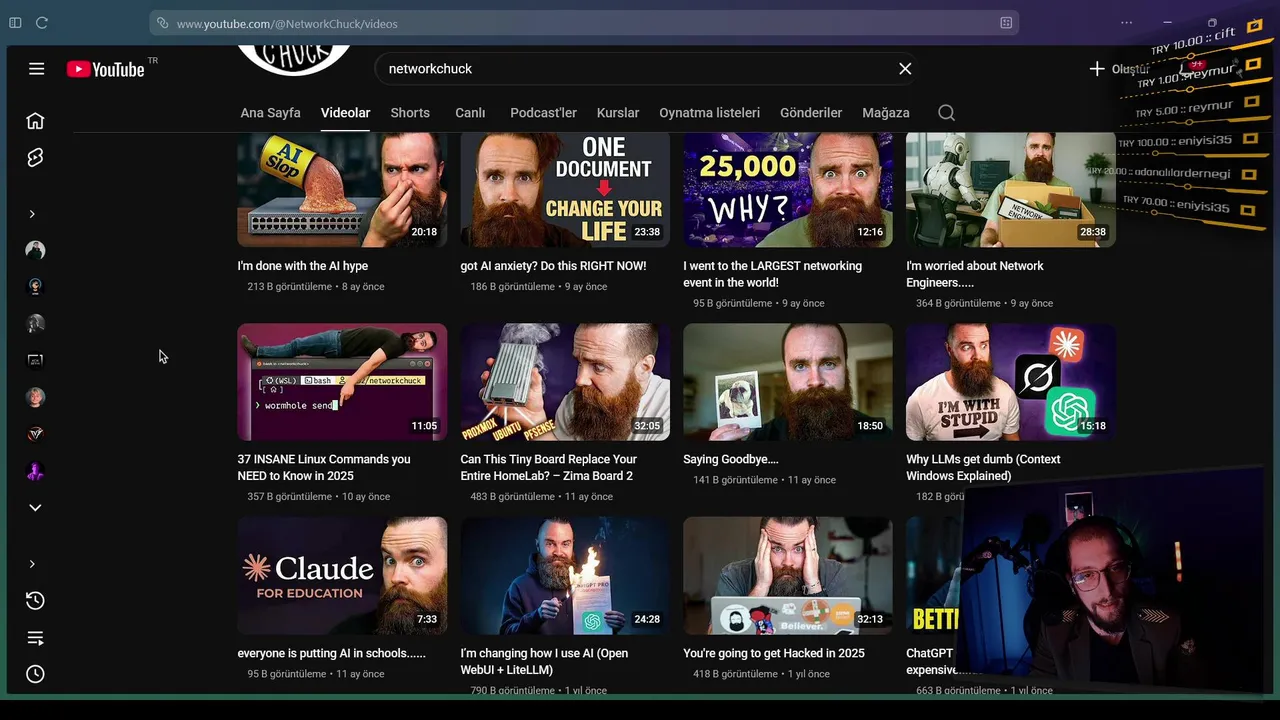Clear the search box with the X icon
1280x720 pixels.
click(x=905, y=69)
